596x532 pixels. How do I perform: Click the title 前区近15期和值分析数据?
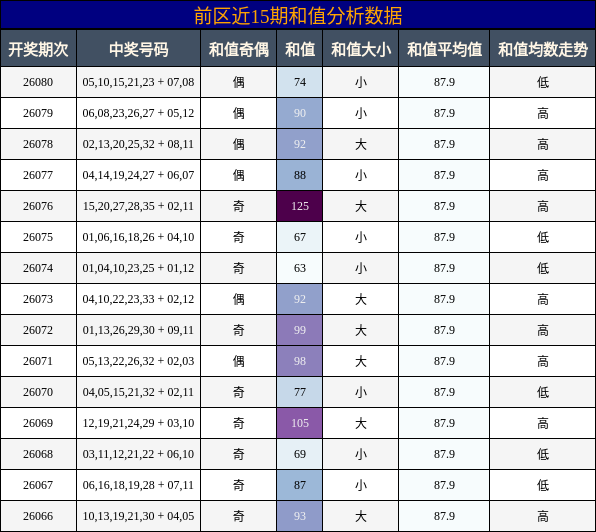click(x=298, y=16)
